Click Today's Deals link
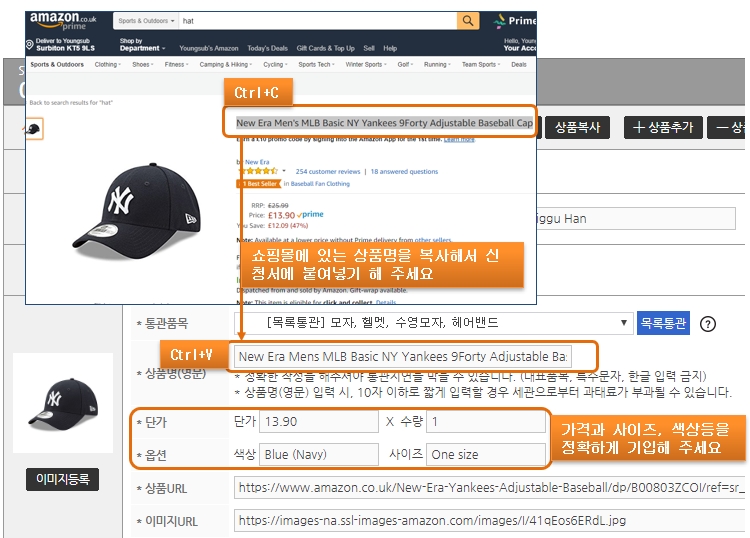Viewport: 750px width, 538px height. point(267,48)
